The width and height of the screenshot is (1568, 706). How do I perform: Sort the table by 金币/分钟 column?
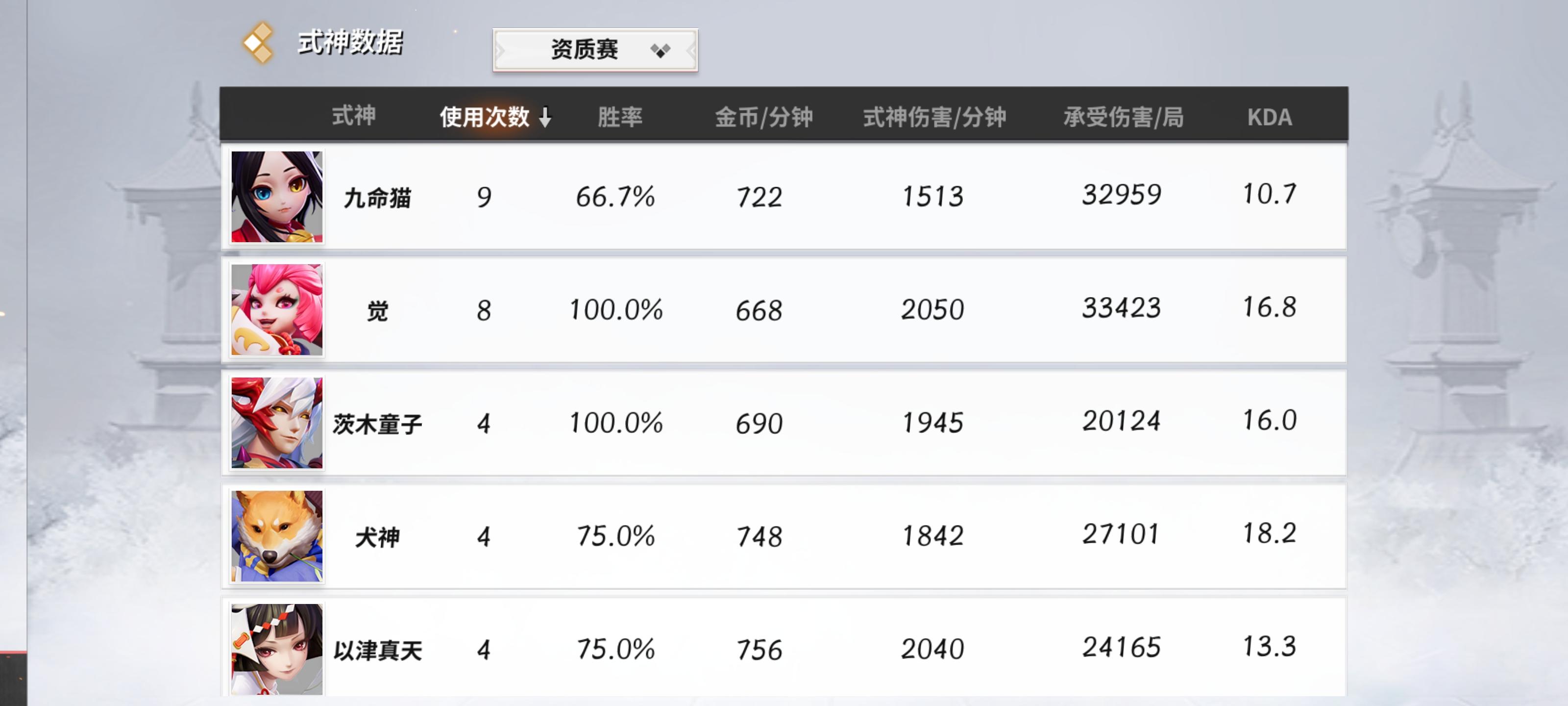point(763,117)
